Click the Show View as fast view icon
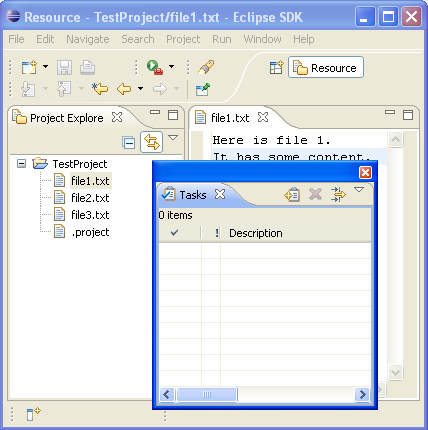 33,414
